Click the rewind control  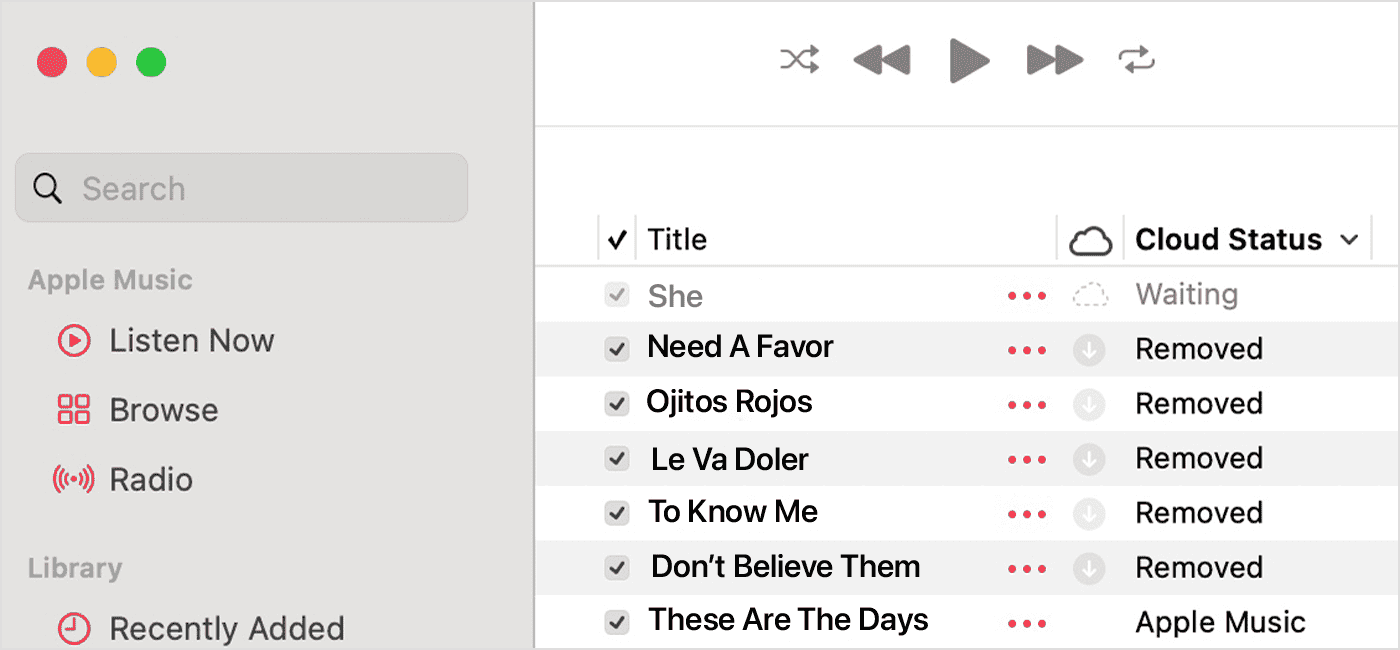[880, 59]
